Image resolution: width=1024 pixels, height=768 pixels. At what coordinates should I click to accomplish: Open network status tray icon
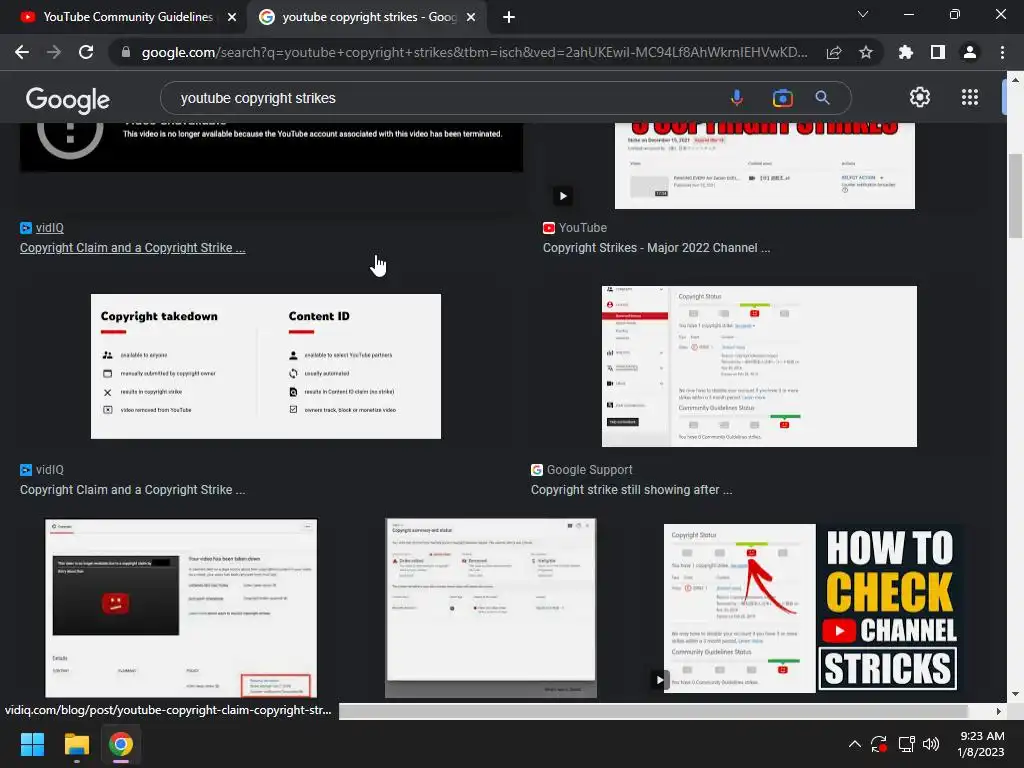pyautogui.click(x=906, y=744)
